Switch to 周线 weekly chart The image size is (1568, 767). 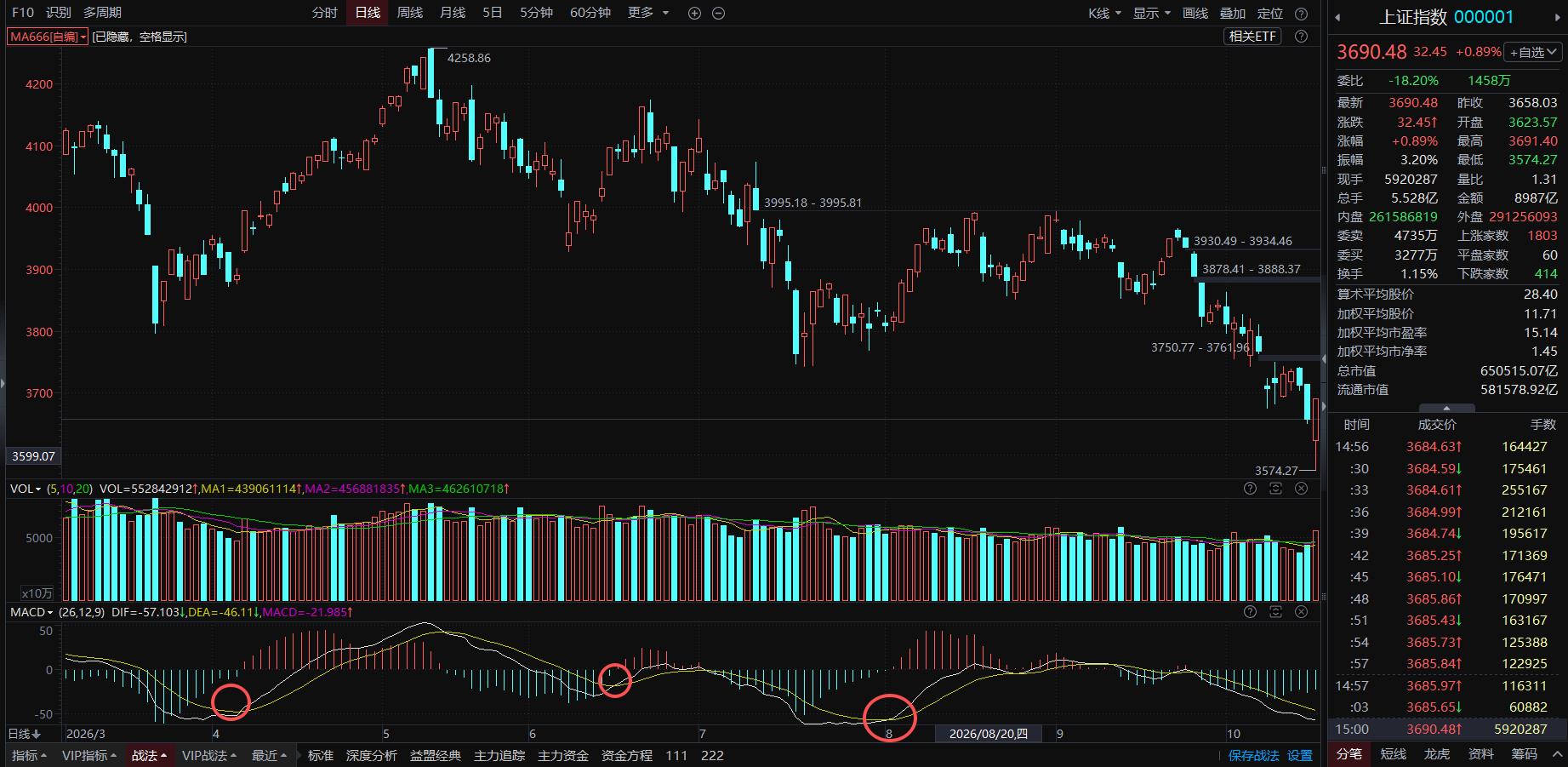click(x=410, y=13)
